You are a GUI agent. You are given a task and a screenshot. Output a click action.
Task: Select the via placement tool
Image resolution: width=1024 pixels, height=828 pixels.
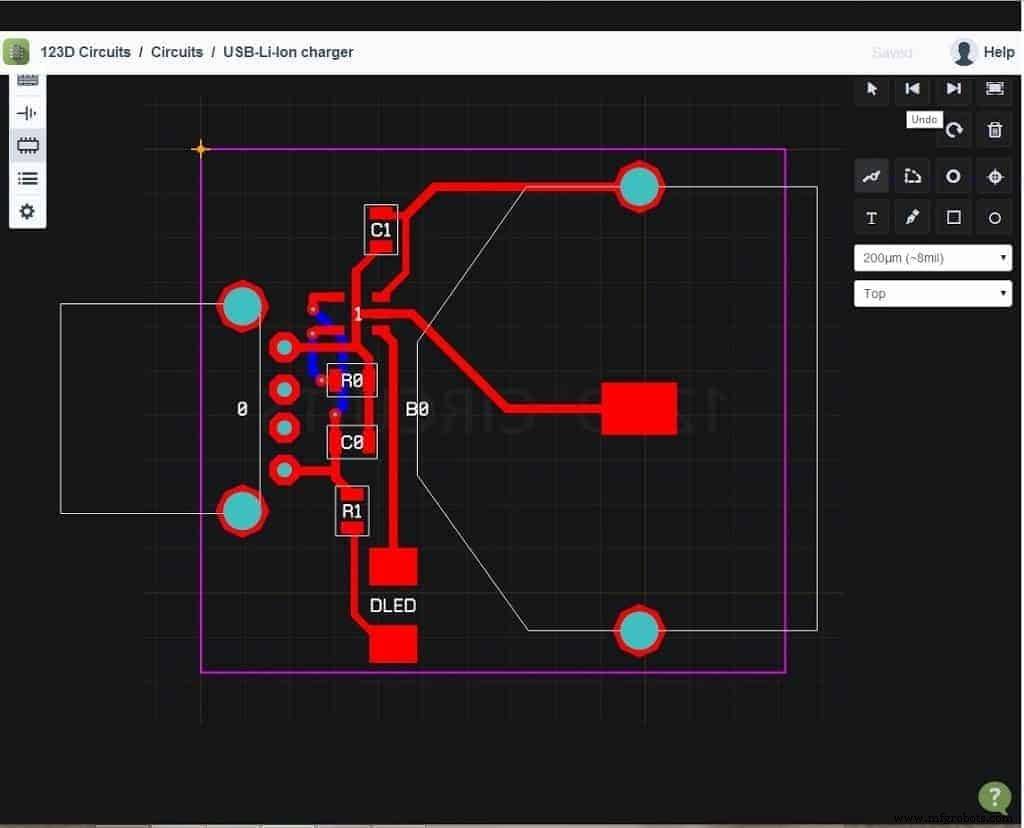tap(952, 176)
